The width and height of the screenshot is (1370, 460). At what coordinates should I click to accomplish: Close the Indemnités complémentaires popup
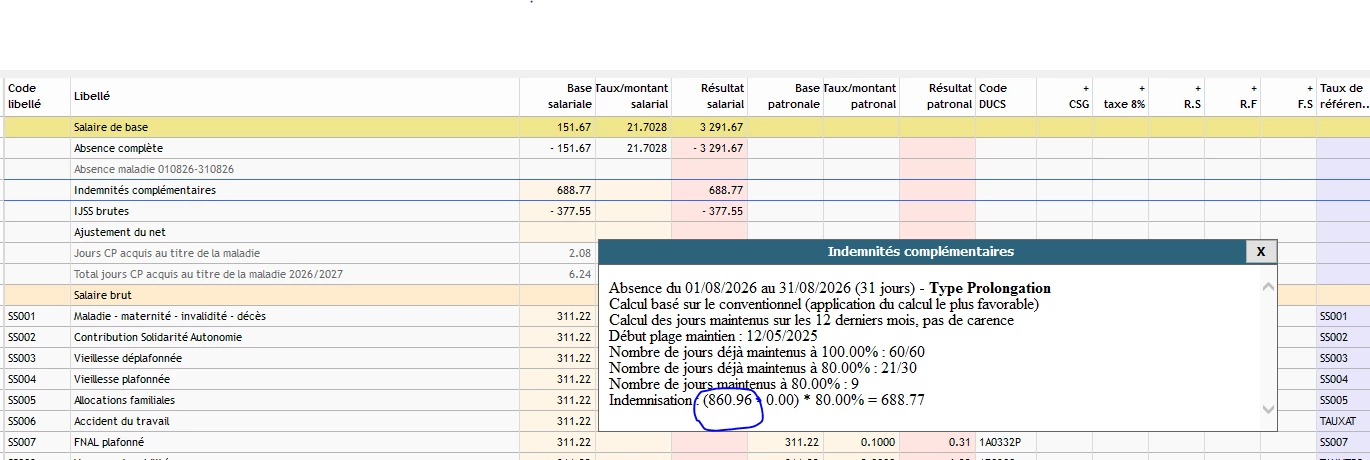(1260, 252)
